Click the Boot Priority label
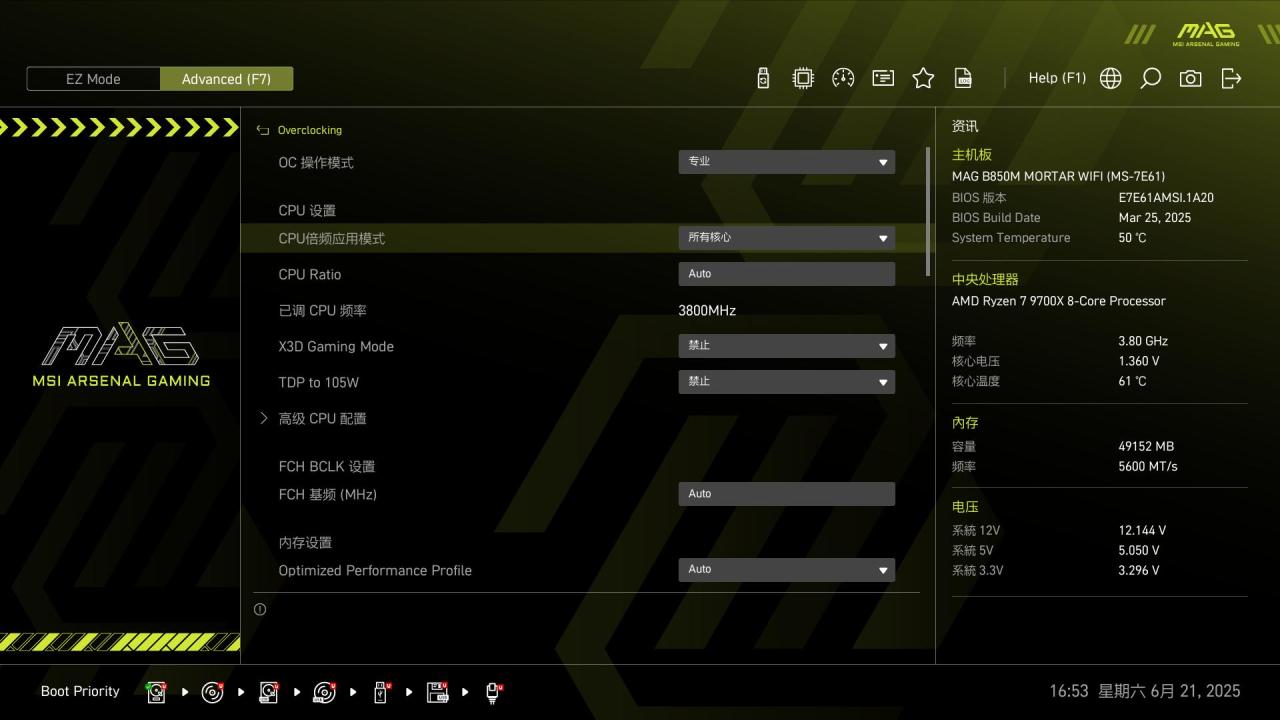The image size is (1280, 720). [x=80, y=691]
